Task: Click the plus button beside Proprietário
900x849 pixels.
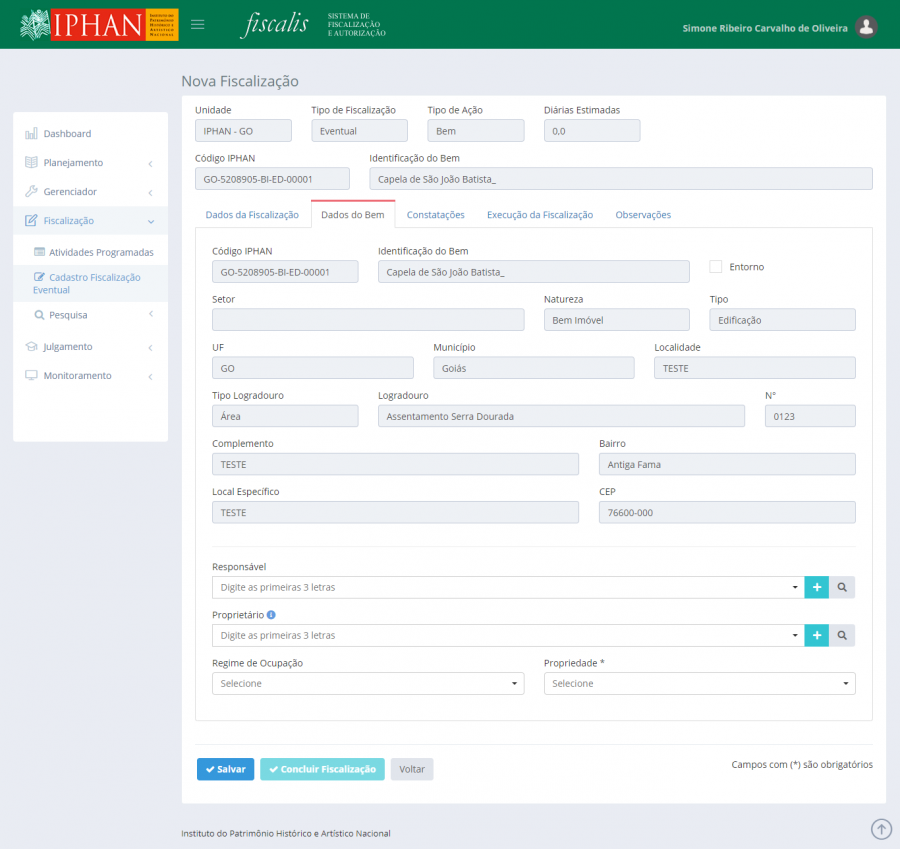Action: point(817,635)
